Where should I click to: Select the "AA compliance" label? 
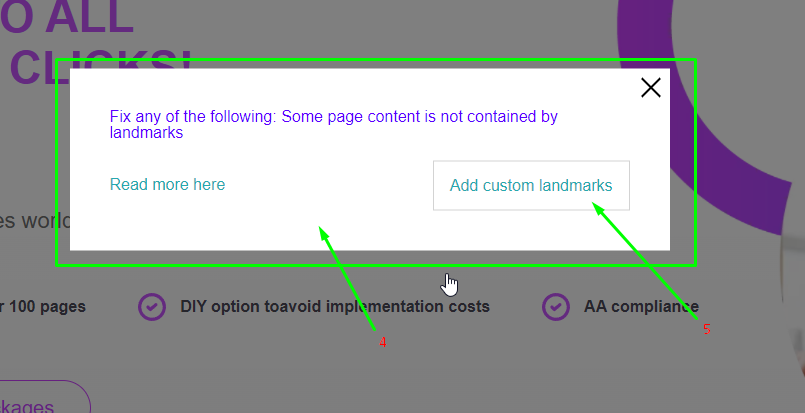[641, 307]
